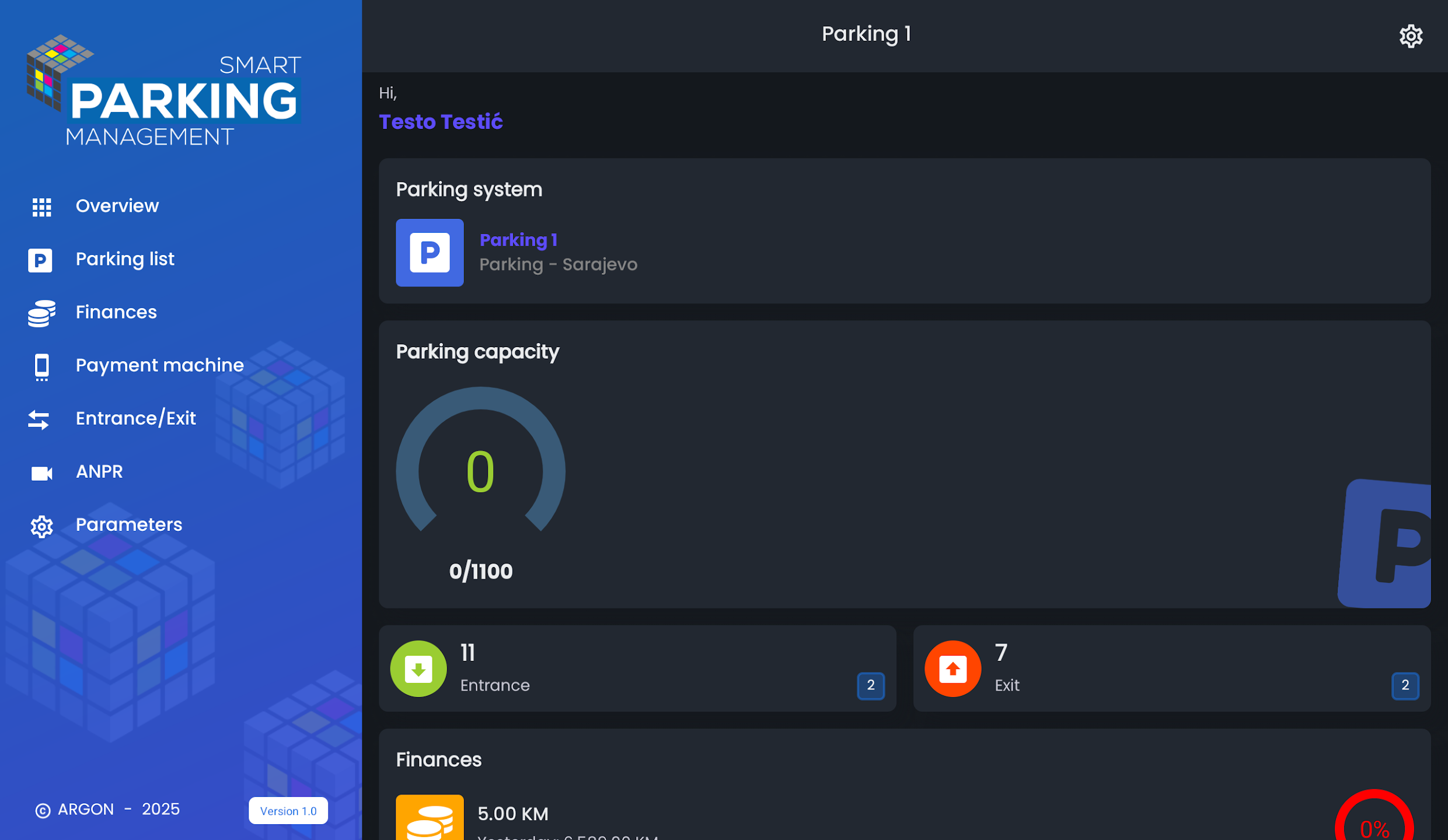This screenshot has height=840, width=1448.
Task: Click the Testo Testić user name
Action: click(441, 122)
